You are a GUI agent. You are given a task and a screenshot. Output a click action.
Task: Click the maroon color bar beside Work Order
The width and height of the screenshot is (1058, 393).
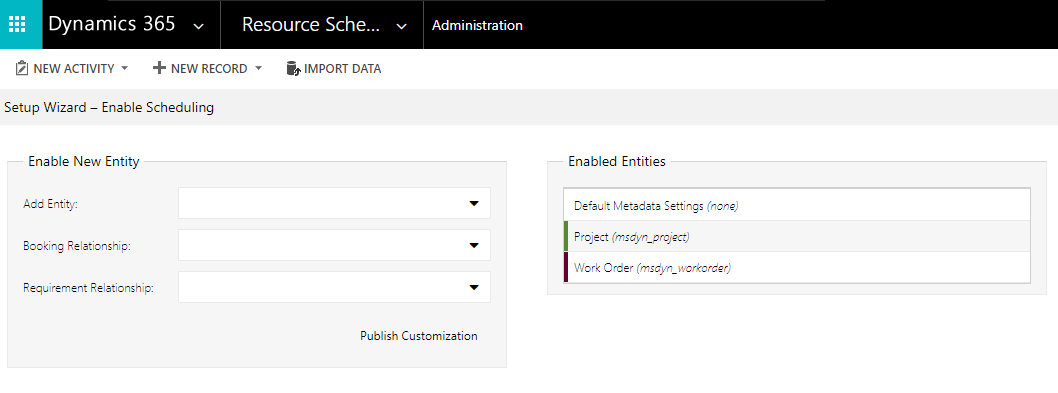(566, 267)
